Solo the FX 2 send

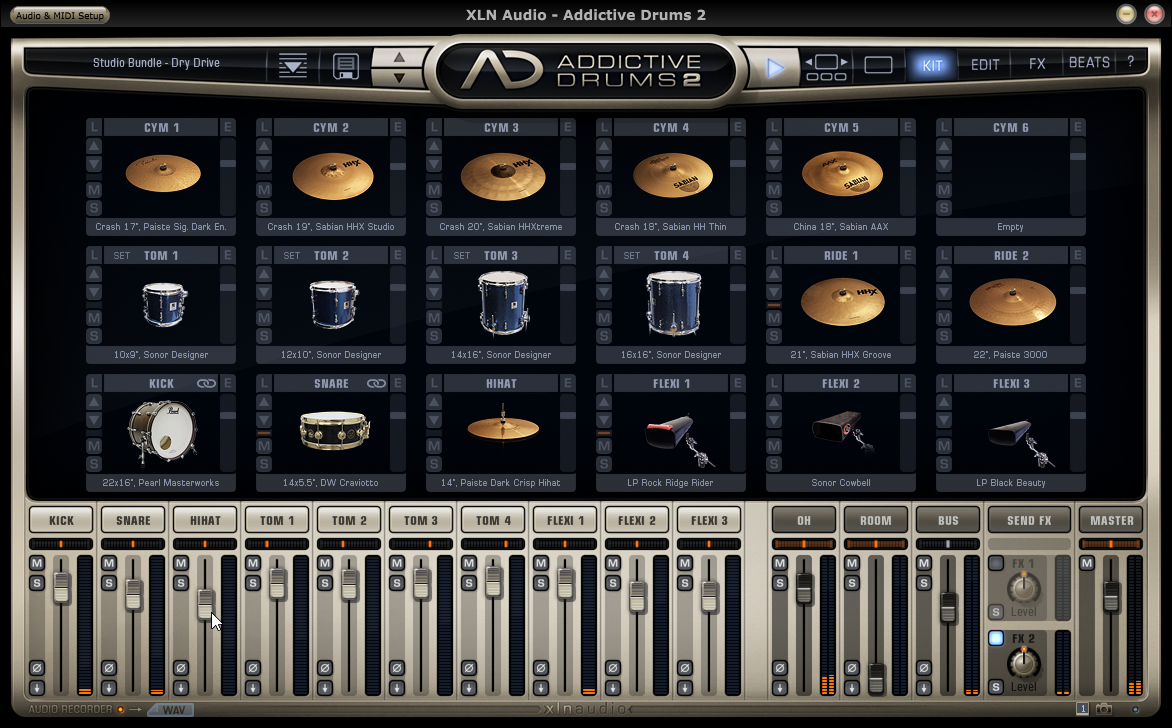[996, 686]
